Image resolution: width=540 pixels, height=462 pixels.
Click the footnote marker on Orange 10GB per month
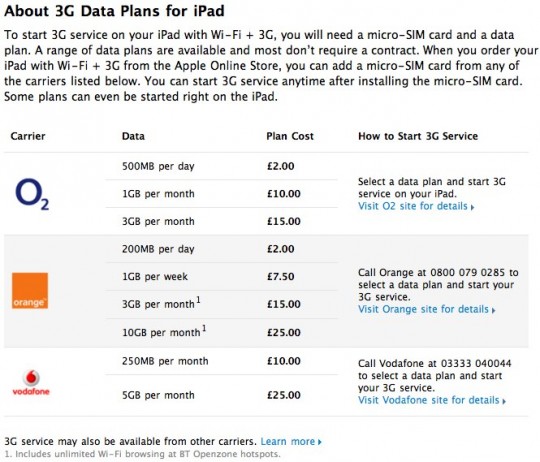[x=204, y=328]
